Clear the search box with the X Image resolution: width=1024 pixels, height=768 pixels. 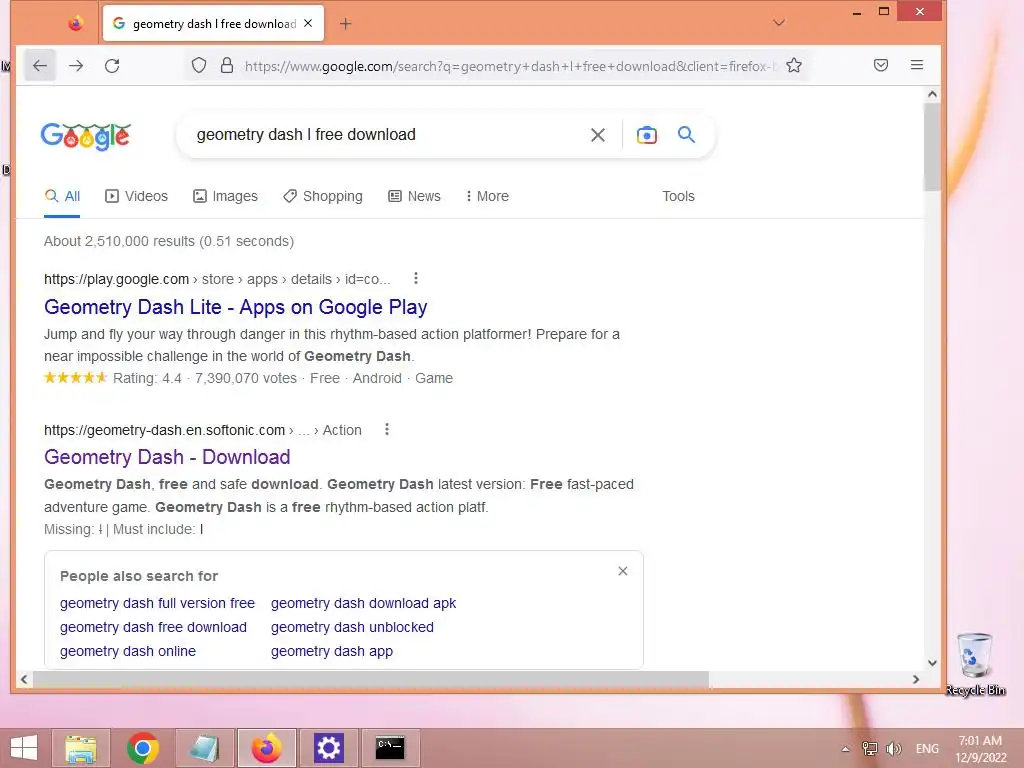pos(598,135)
